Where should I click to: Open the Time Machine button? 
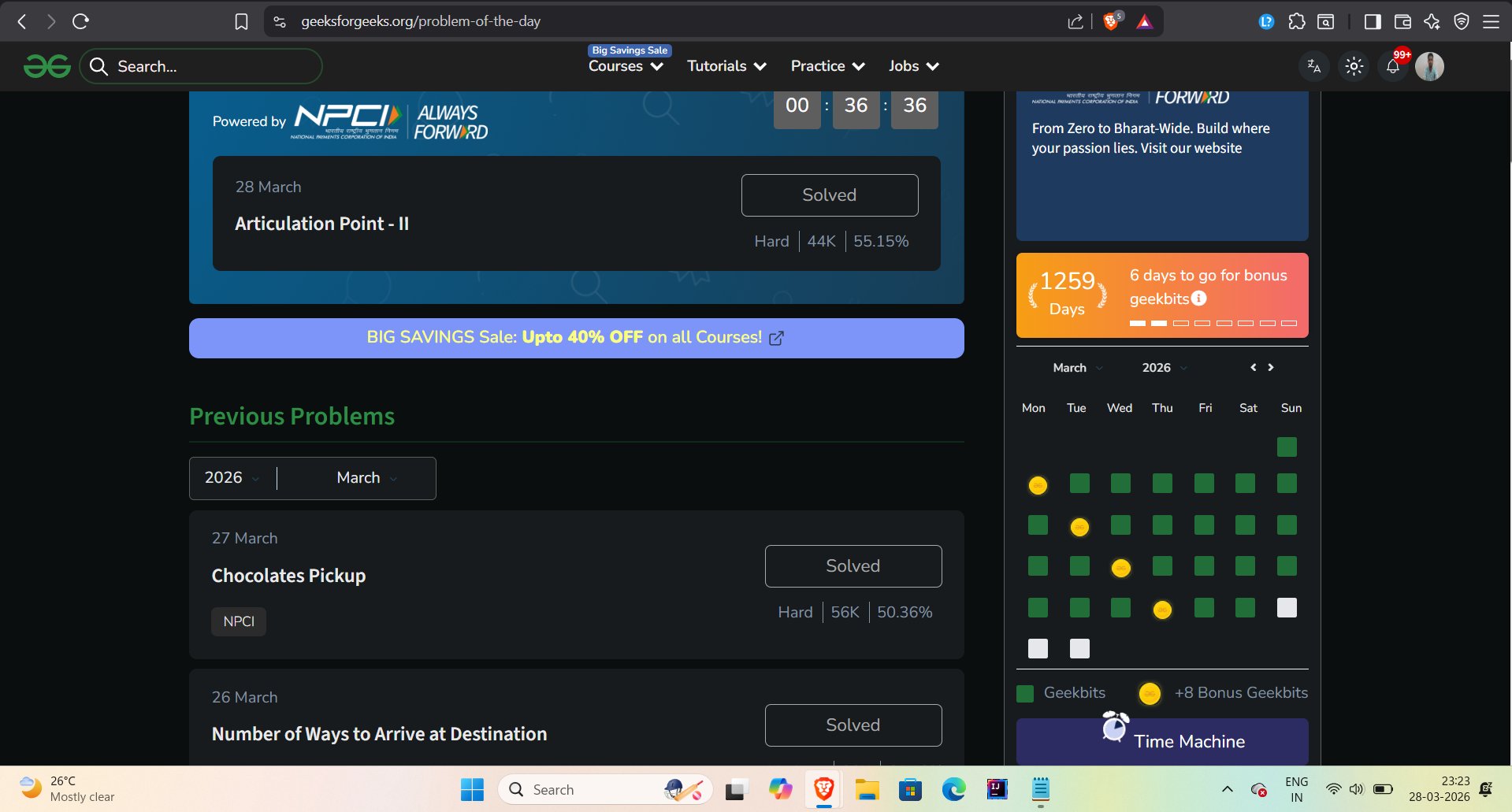click(1162, 741)
